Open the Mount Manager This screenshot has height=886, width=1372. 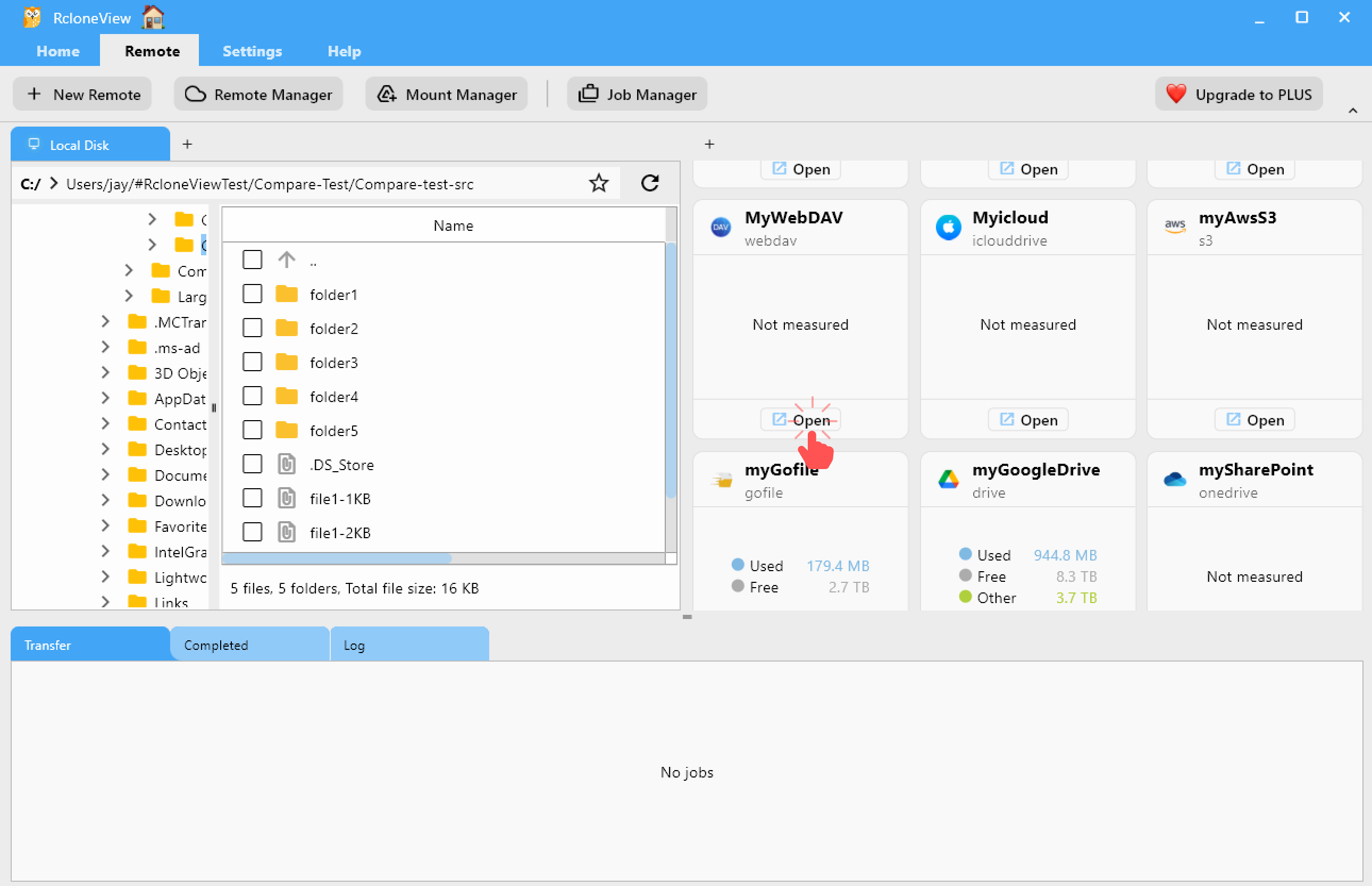click(x=446, y=94)
